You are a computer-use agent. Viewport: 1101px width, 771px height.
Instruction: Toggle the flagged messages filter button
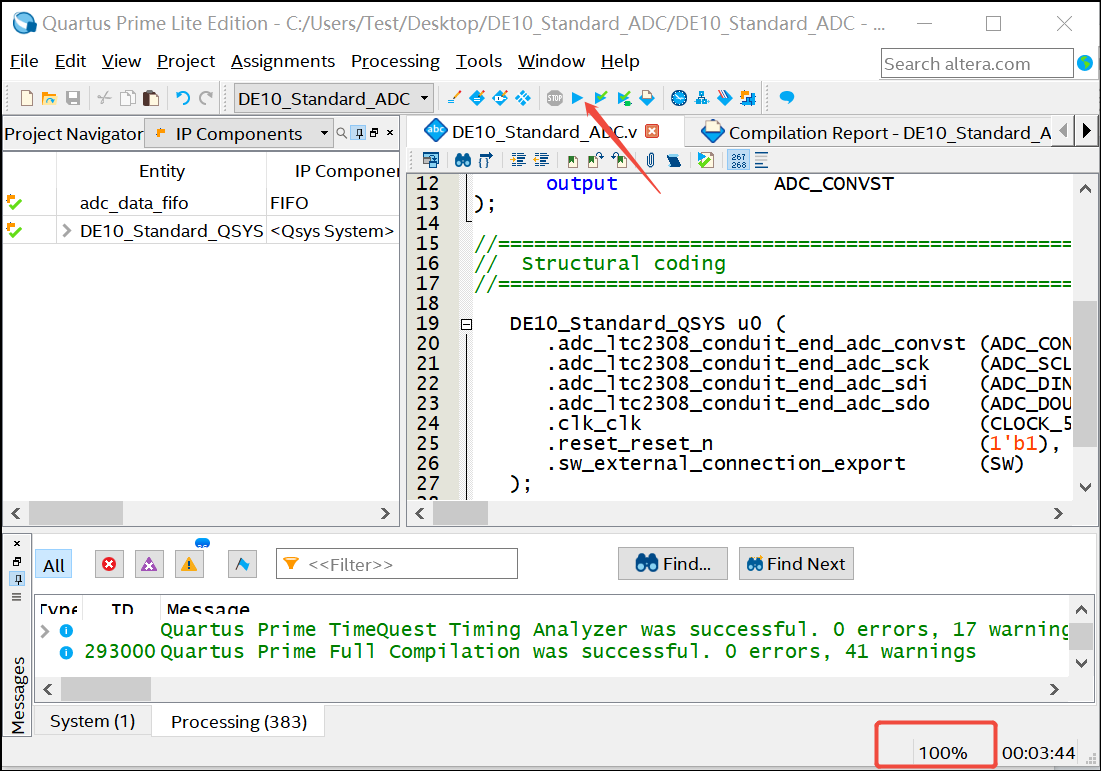click(x=242, y=565)
